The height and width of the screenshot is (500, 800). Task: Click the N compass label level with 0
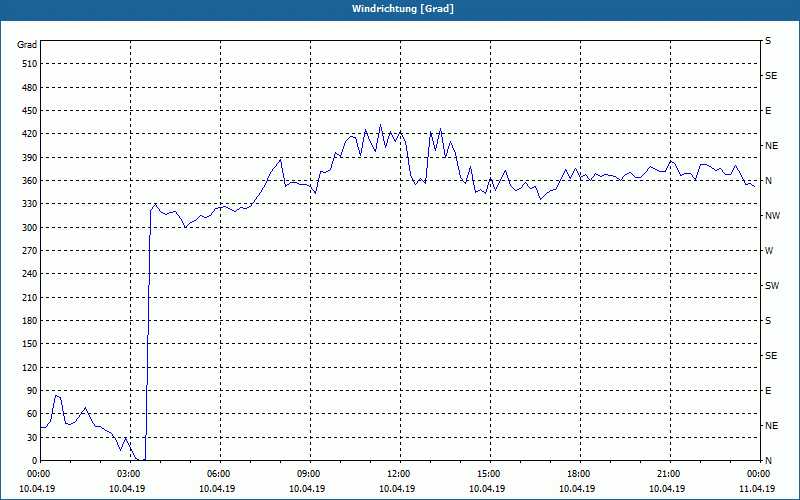pyautogui.click(x=769, y=461)
